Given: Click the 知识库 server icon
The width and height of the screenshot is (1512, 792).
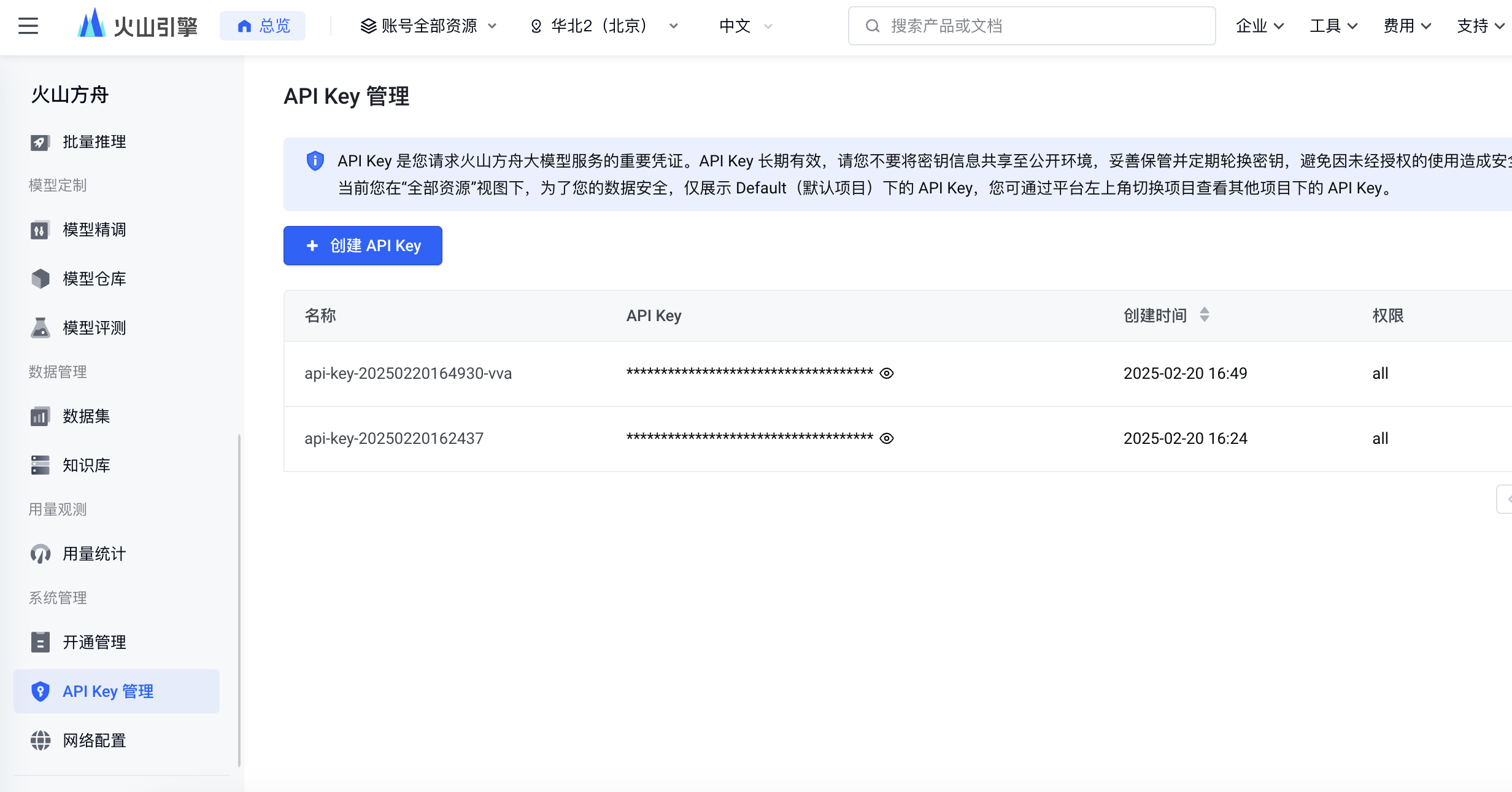Looking at the screenshot, I should click(x=40, y=465).
